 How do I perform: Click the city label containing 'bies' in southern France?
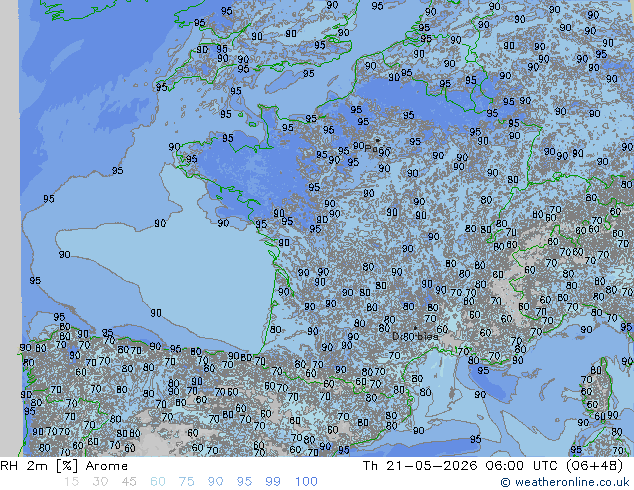coord(415,336)
